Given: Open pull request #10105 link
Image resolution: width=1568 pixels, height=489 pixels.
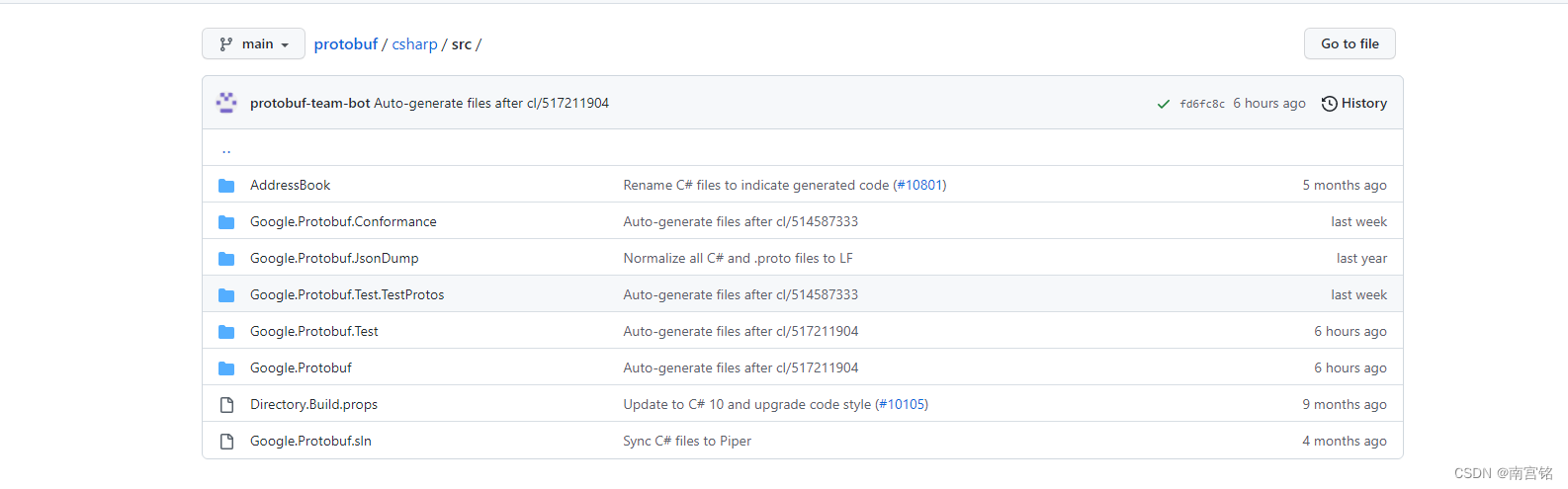Looking at the screenshot, I should tap(906, 405).
